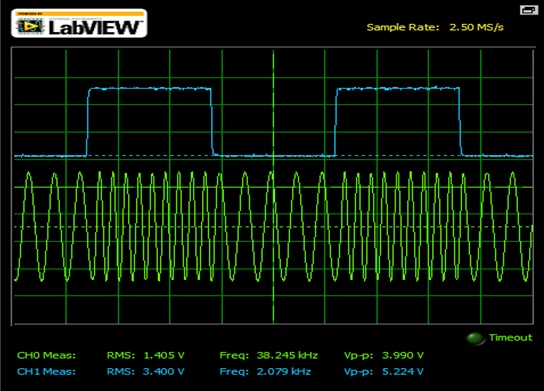This screenshot has width=544, height=391.
Task: Click CH0 frequency reading 38.245 kHz
Action: (287, 355)
